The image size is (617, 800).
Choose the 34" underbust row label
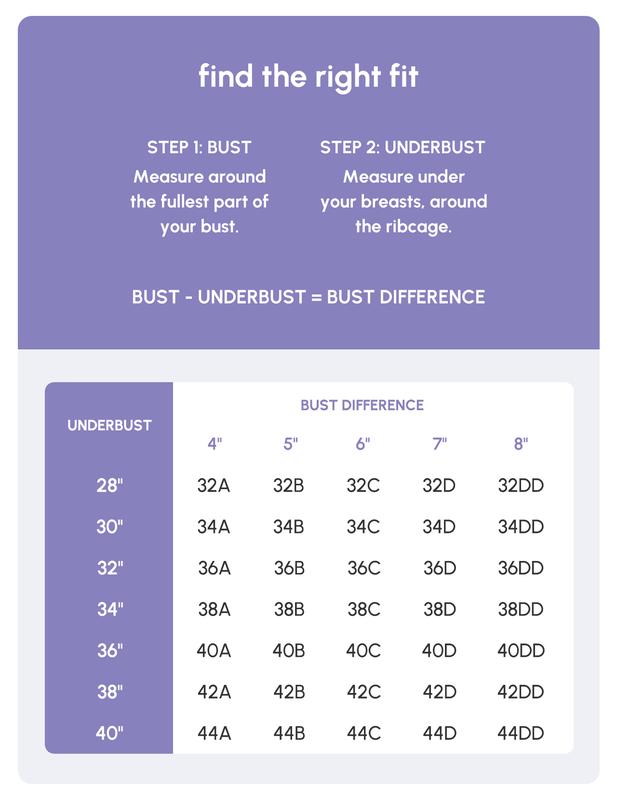pos(109,609)
